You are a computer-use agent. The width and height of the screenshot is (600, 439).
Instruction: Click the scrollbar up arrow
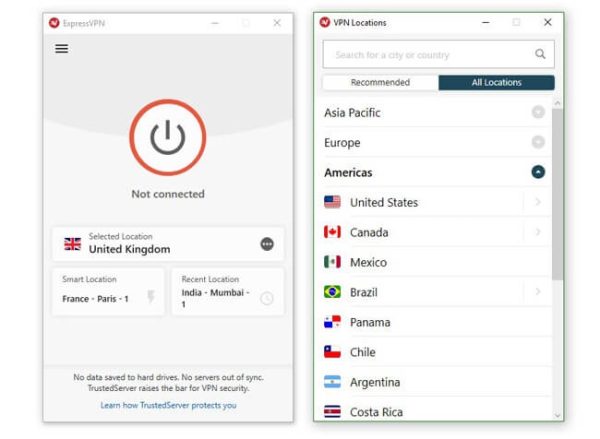tap(557, 103)
